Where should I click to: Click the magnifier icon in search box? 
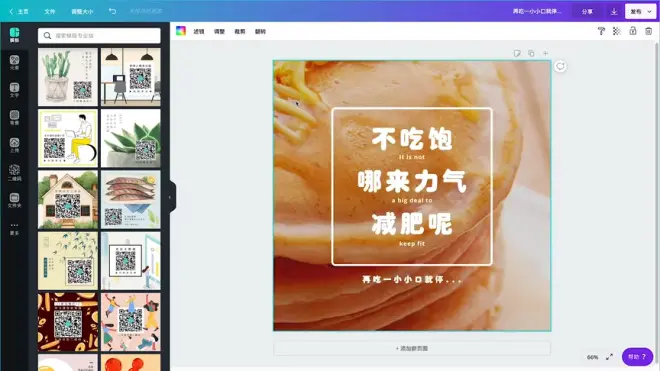tap(47, 36)
